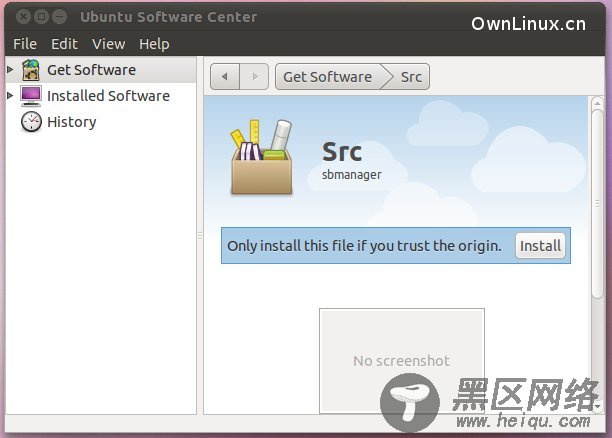Select Get Software in the sidebar

tap(101, 70)
